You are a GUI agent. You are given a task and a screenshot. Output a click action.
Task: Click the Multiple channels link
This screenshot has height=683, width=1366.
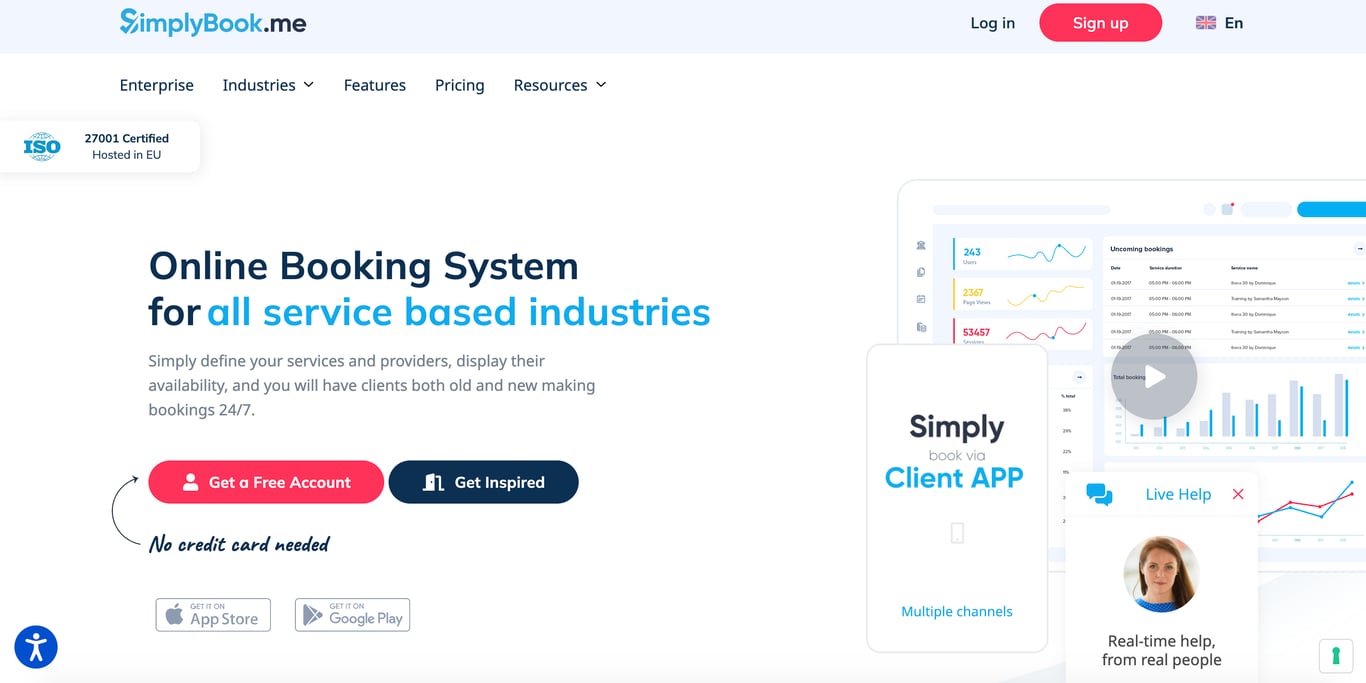(x=957, y=611)
